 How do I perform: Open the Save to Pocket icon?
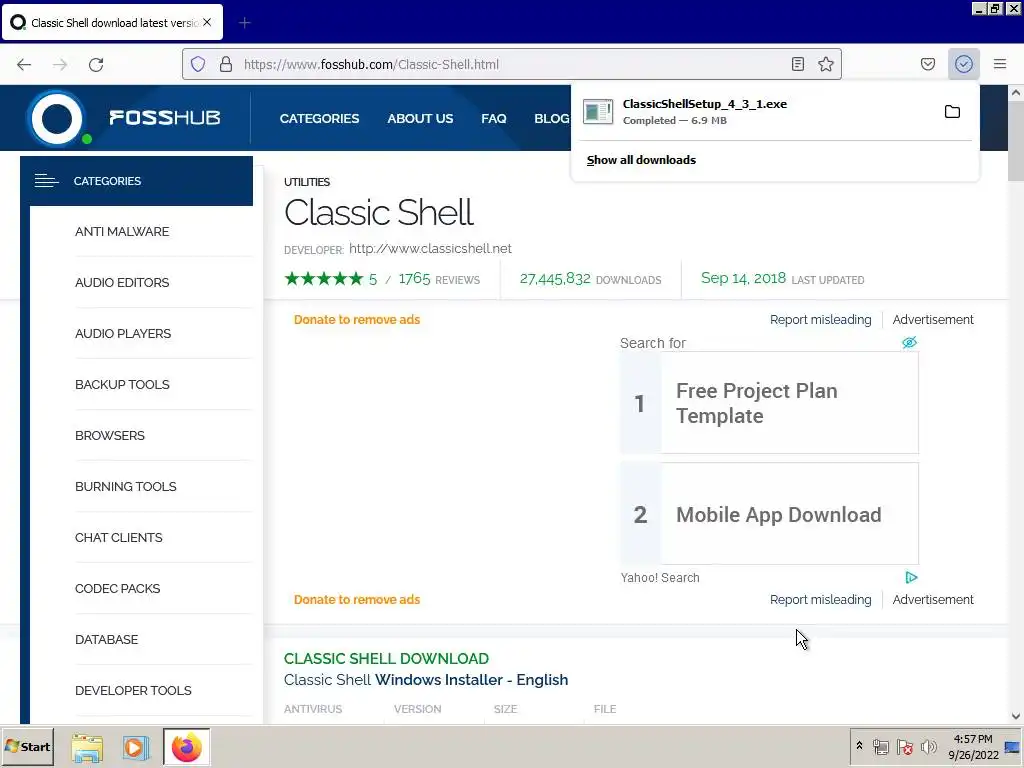pyautogui.click(x=927, y=64)
